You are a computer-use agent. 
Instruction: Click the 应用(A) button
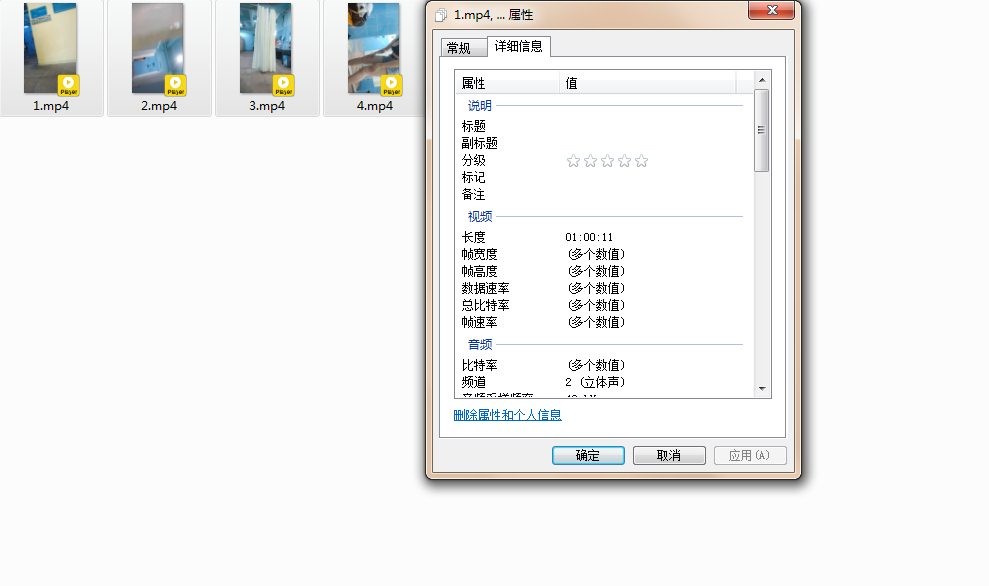(x=750, y=455)
